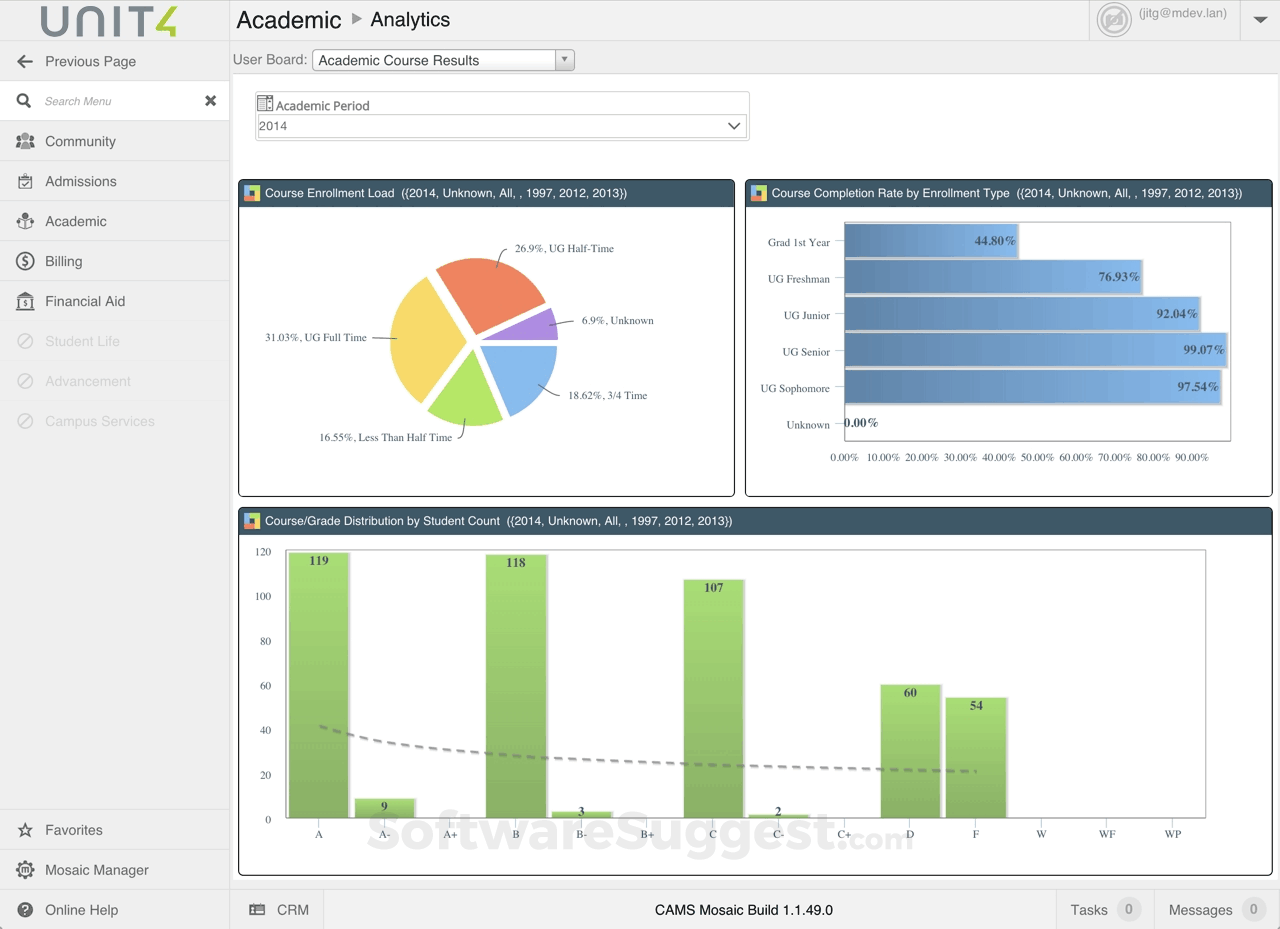The image size is (1280, 929).
Task: Click Academic in the breadcrumb trail
Action: (288, 19)
